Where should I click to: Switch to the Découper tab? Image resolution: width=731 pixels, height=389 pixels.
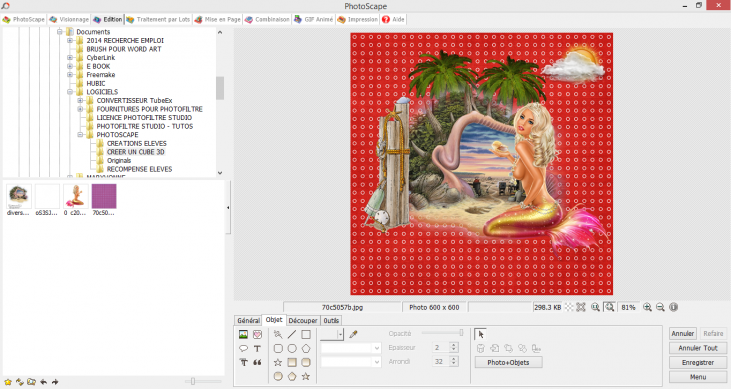click(303, 320)
